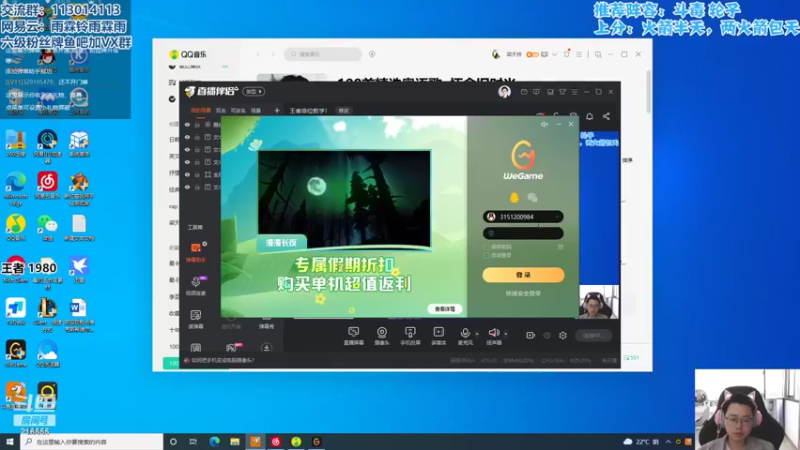
Task: Open the phone screen casting tool
Action: pyautogui.click(x=410, y=336)
